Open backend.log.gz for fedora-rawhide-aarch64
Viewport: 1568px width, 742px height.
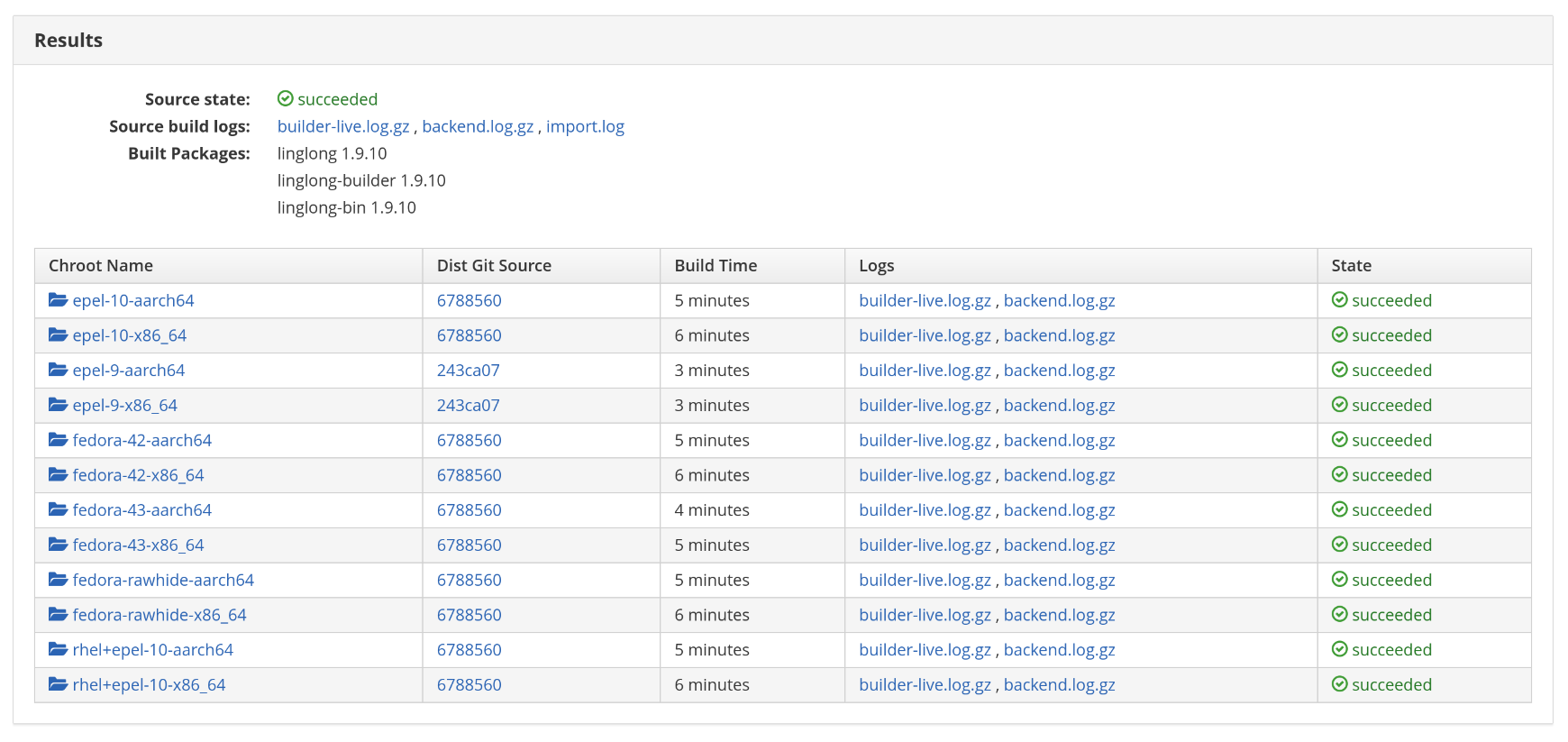coord(1060,580)
